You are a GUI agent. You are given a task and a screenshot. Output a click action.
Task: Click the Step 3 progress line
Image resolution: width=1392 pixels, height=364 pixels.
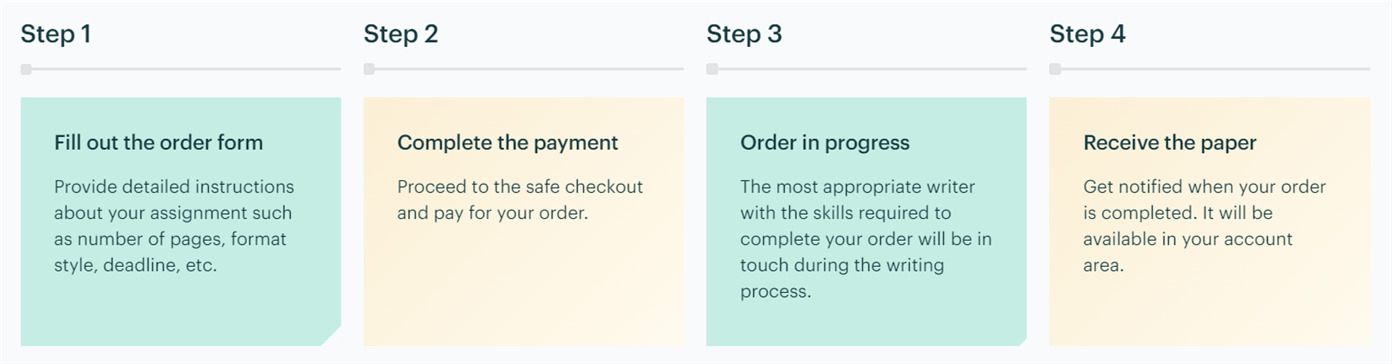click(867, 69)
